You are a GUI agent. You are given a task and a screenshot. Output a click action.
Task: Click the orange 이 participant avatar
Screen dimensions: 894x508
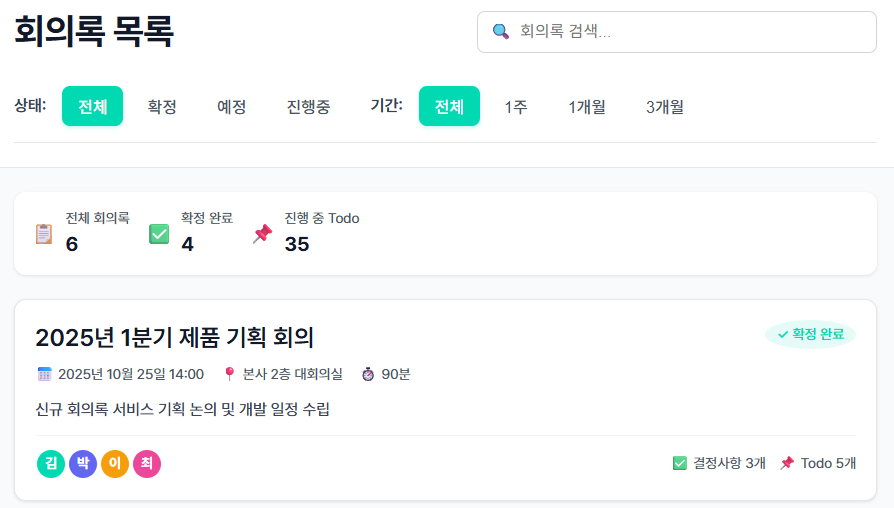click(x=115, y=464)
